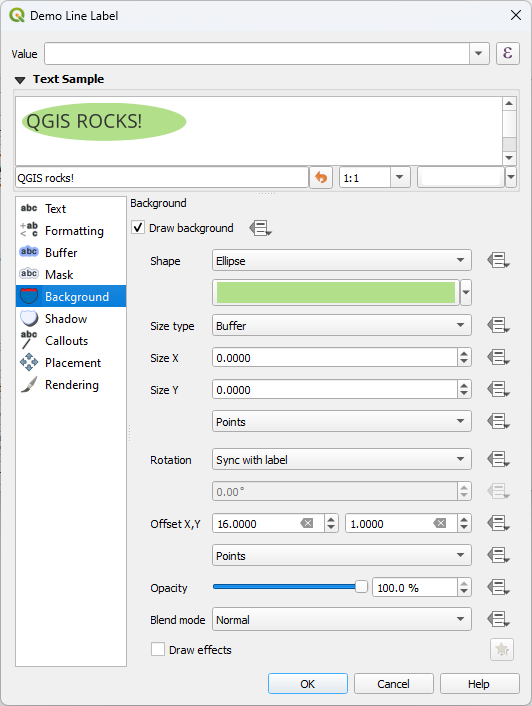Switch to the Placement settings tab
The height and width of the screenshot is (706, 532).
[71, 363]
